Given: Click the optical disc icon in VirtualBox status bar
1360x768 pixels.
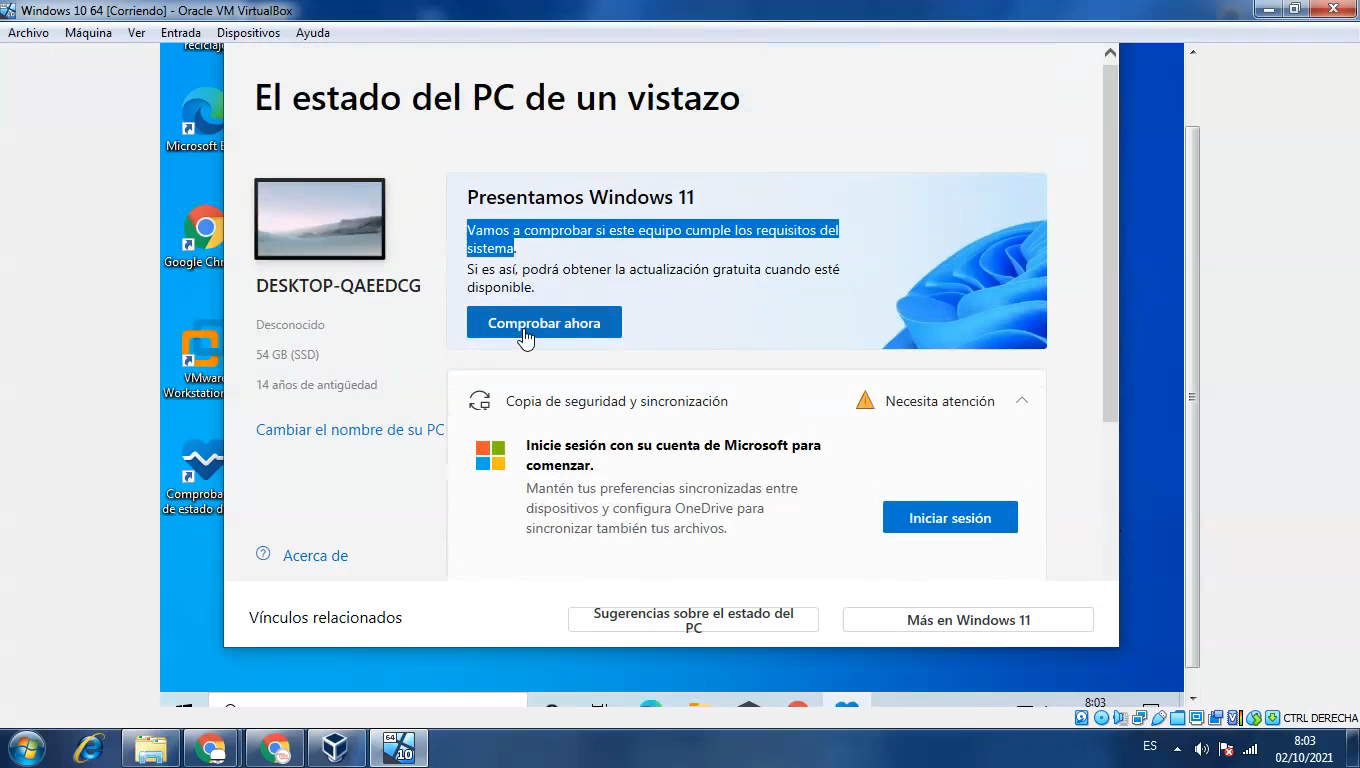Looking at the screenshot, I should pyautogui.click(x=1100, y=718).
